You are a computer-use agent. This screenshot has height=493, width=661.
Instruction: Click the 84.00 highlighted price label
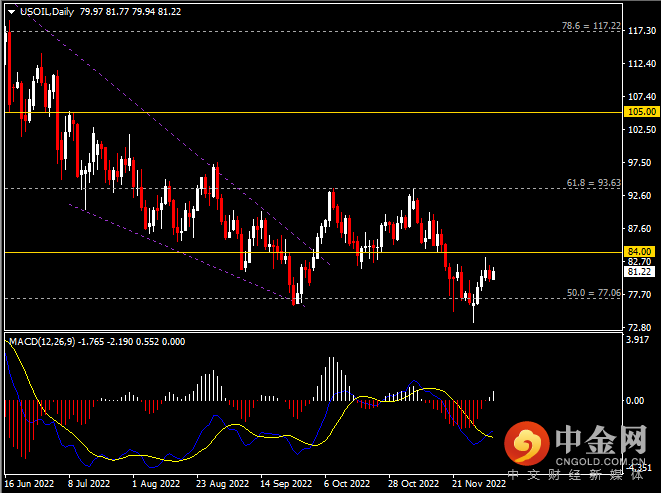tap(639, 251)
